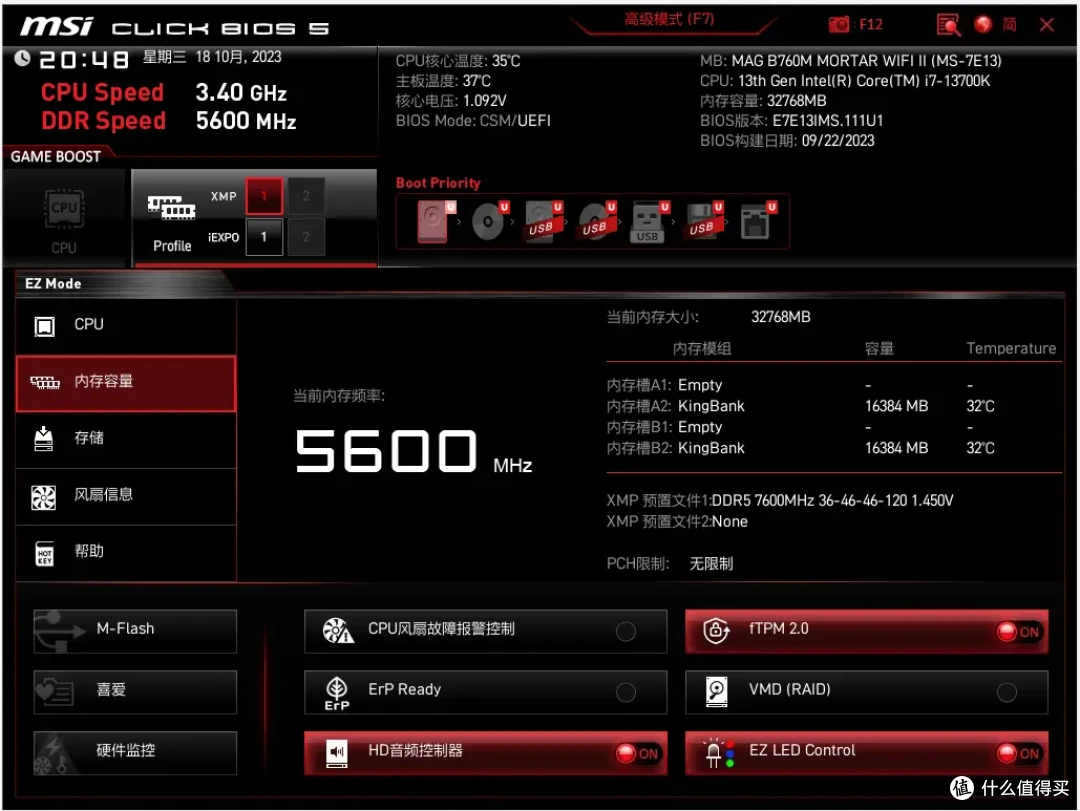Click the XMP 预置文件1 DDR5 7600MHz line
This screenshot has width=1080, height=811.
(780, 500)
